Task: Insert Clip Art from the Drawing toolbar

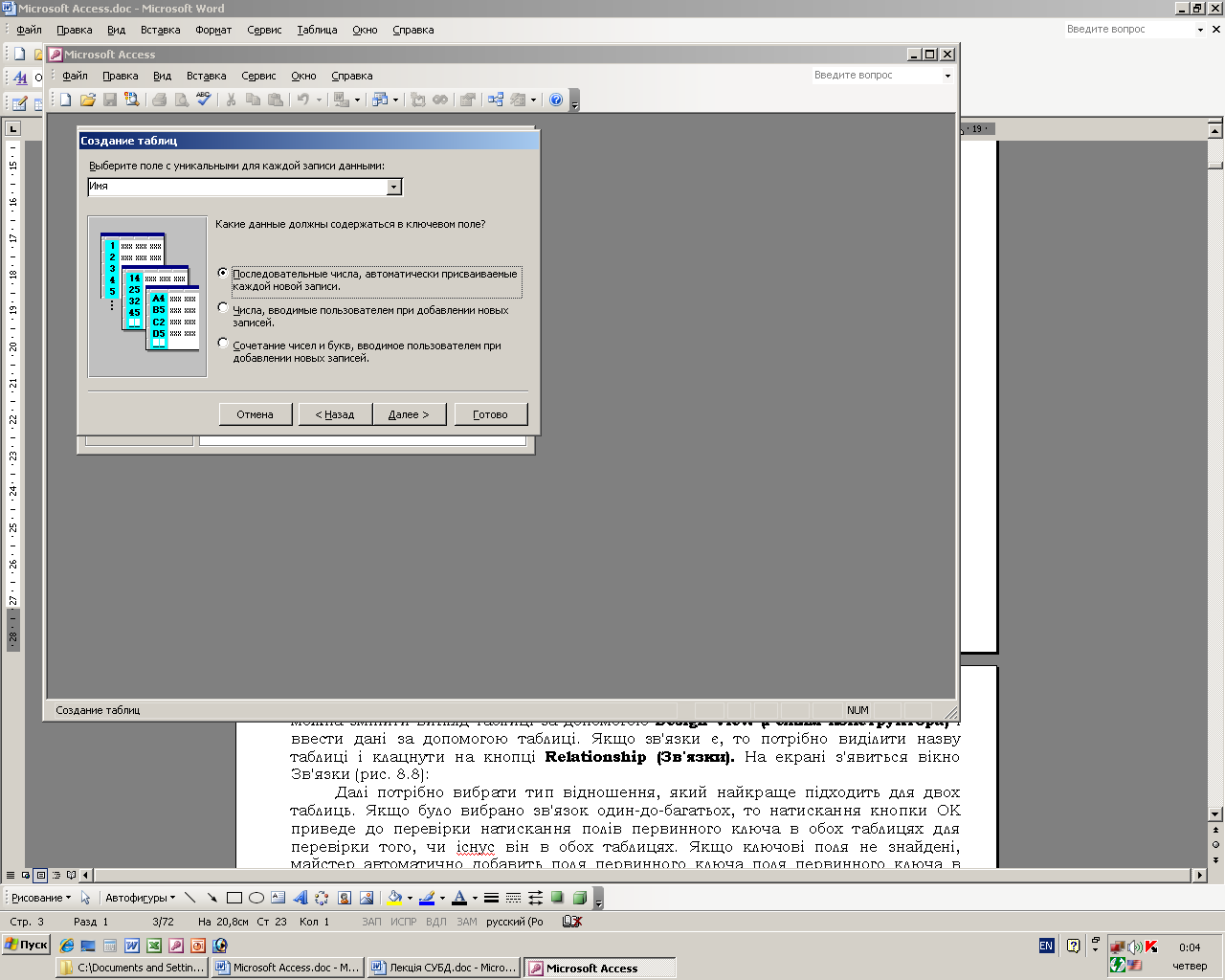Action: click(x=345, y=898)
